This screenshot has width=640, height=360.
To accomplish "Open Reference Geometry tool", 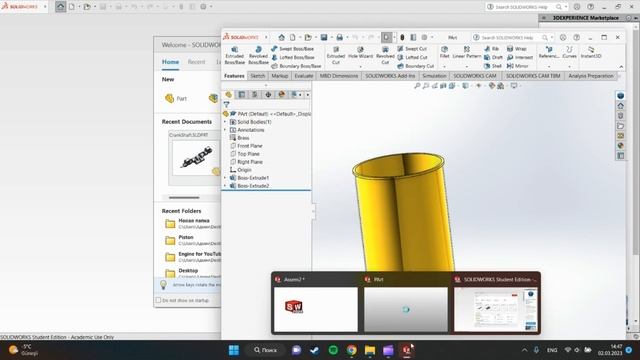I will 549,53.
